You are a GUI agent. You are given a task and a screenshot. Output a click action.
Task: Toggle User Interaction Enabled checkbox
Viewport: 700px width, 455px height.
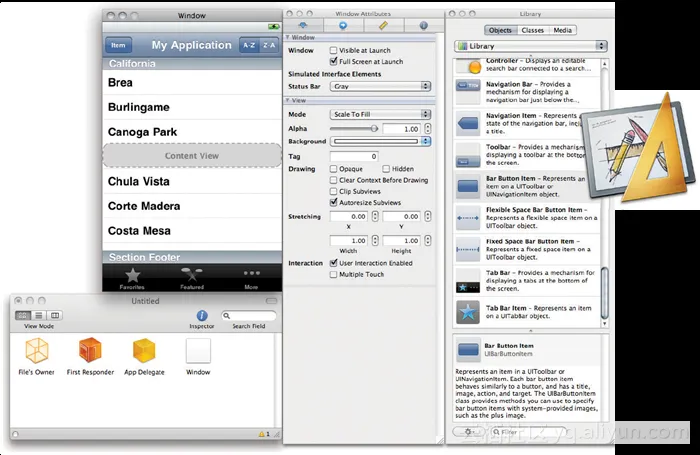[x=334, y=263]
